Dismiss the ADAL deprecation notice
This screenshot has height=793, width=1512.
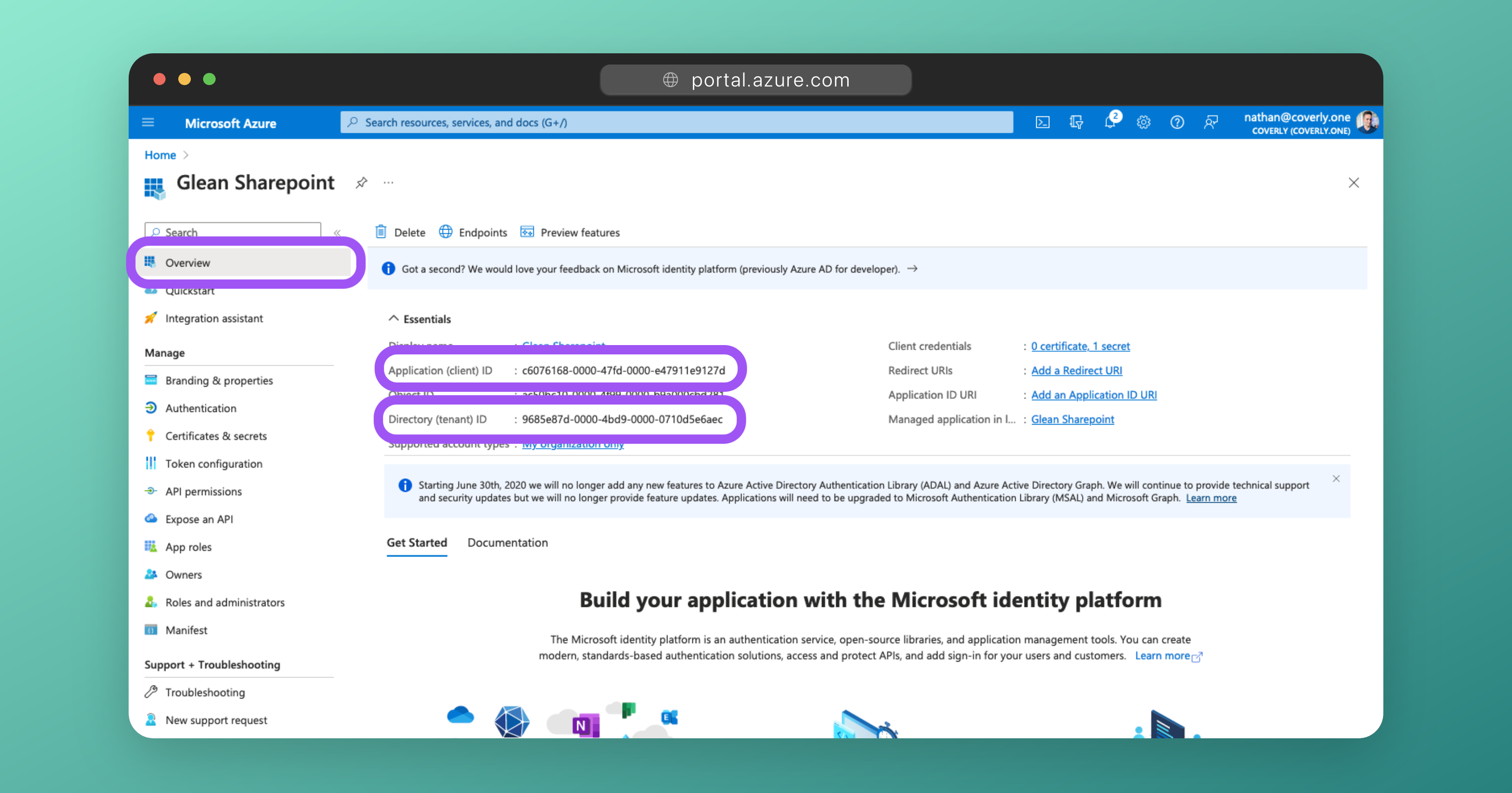(1336, 479)
